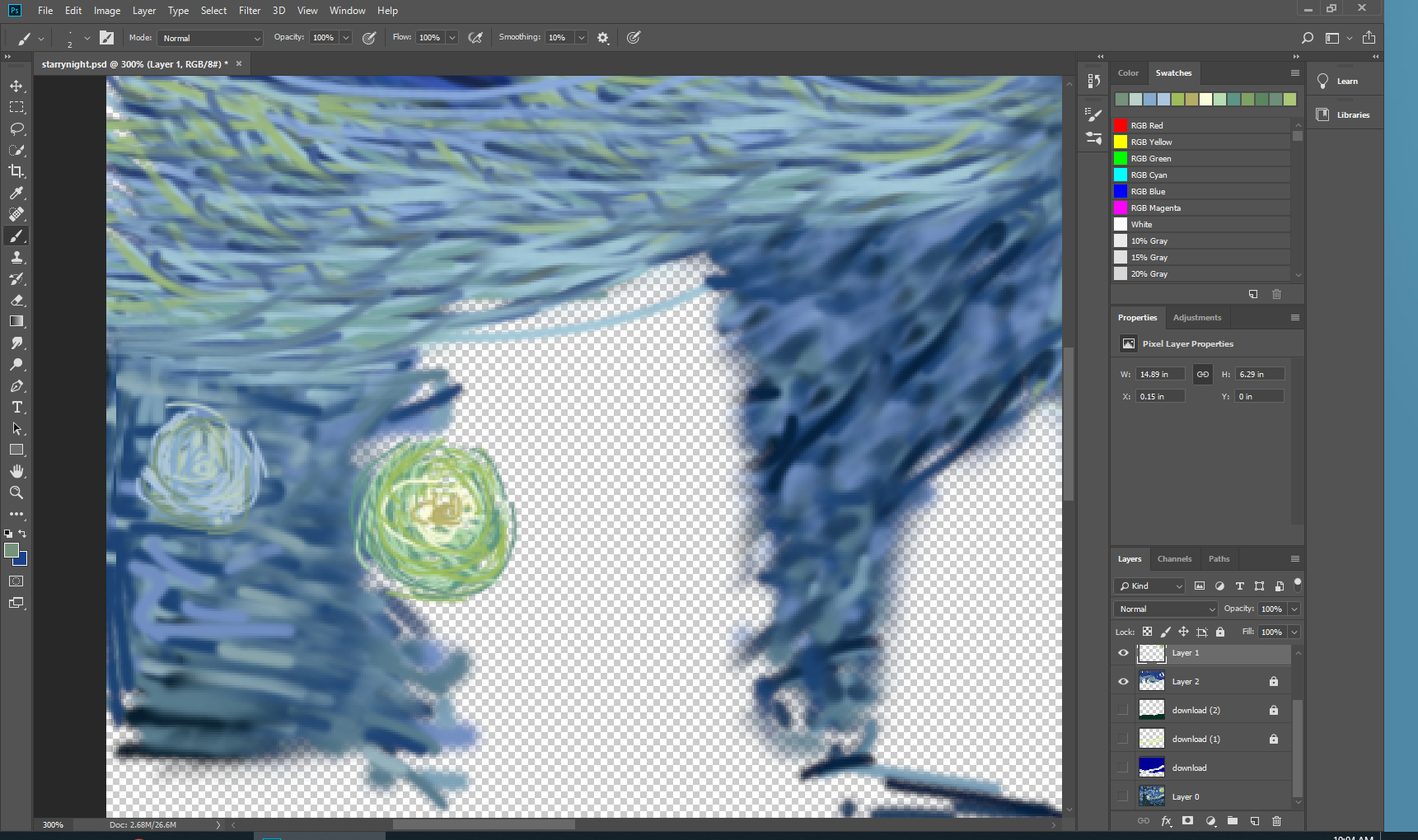Show the download (1) layer
This screenshot has width=1418, height=840.
click(1123, 739)
